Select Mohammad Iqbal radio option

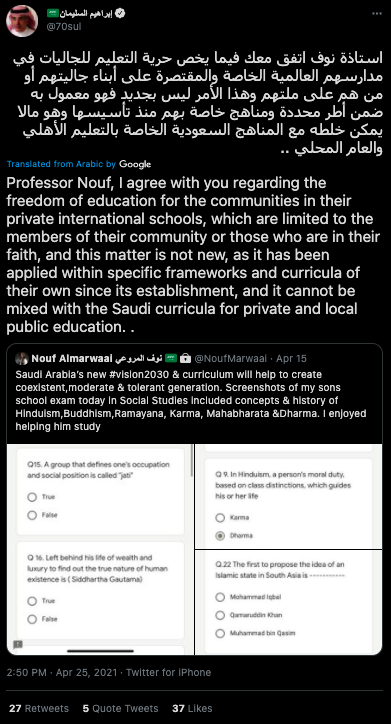pos(220,597)
